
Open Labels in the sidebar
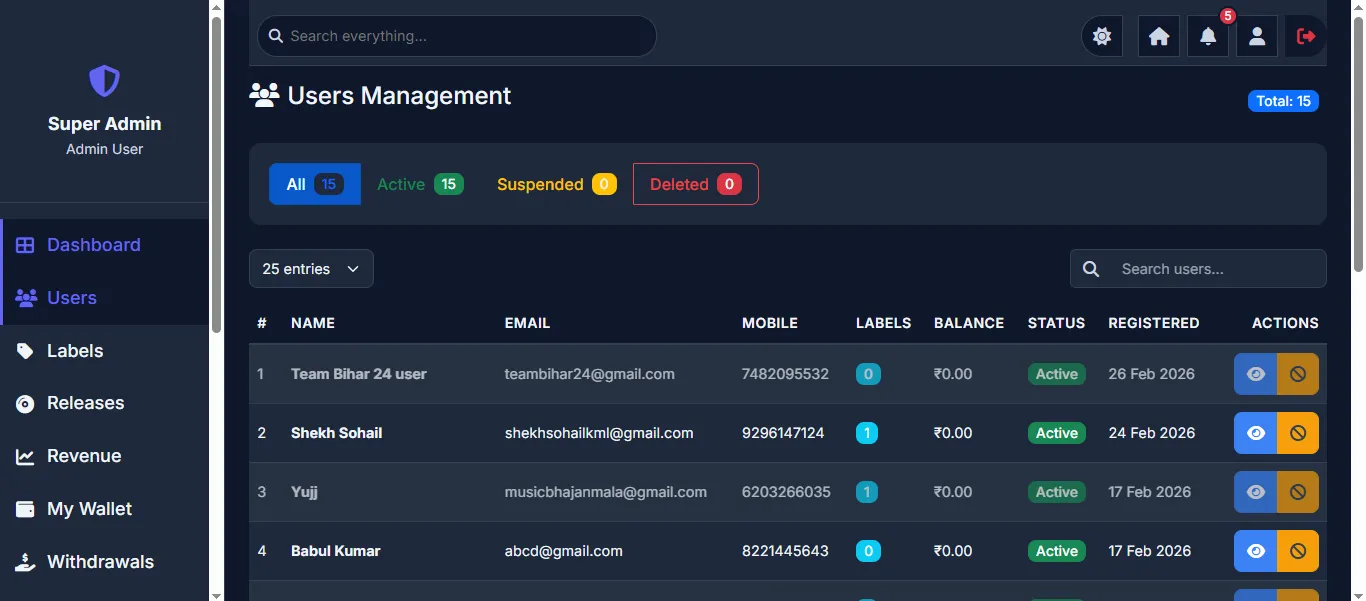[105, 351]
